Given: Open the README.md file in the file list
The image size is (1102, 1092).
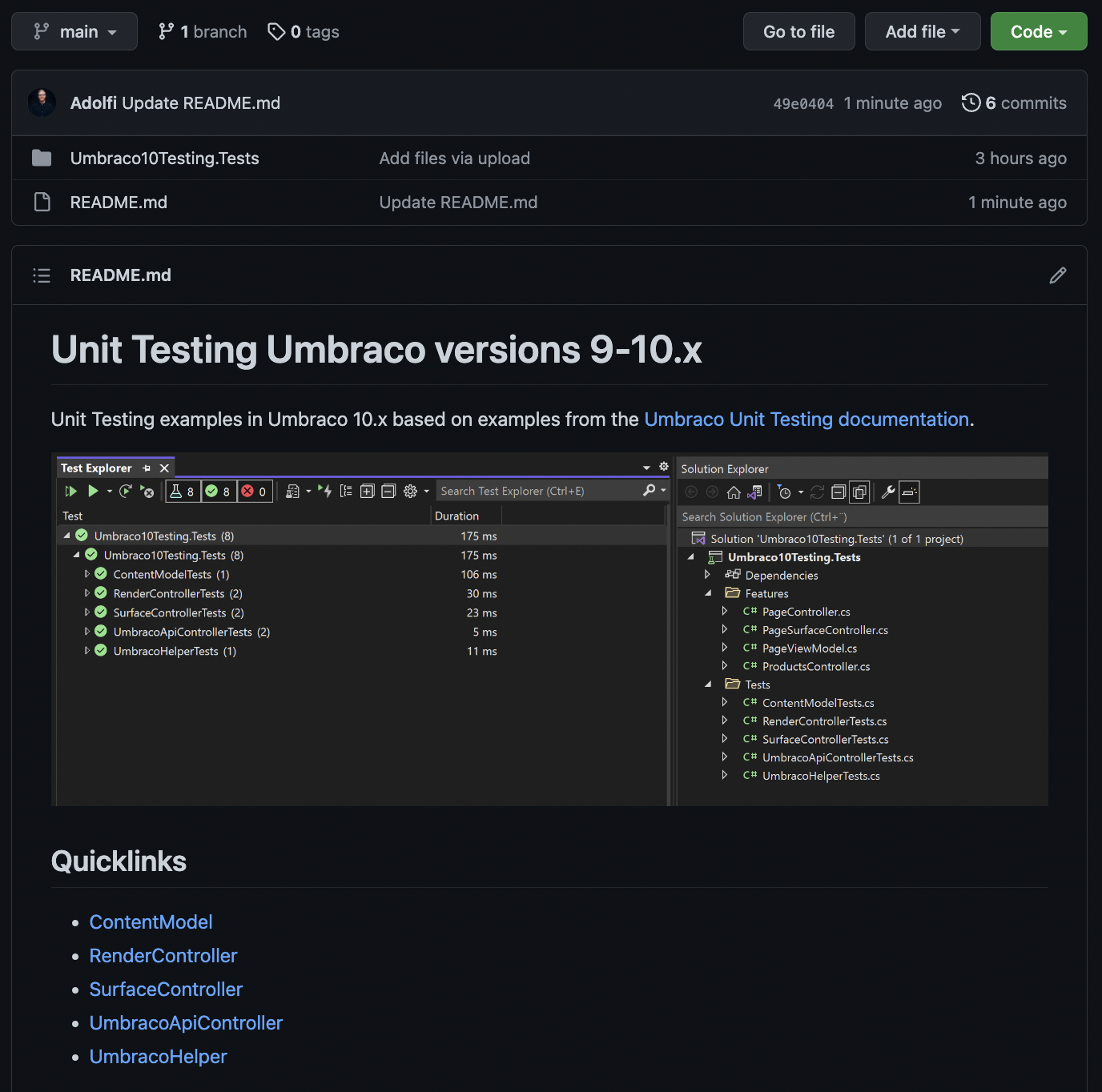Looking at the screenshot, I should click(x=119, y=203).
